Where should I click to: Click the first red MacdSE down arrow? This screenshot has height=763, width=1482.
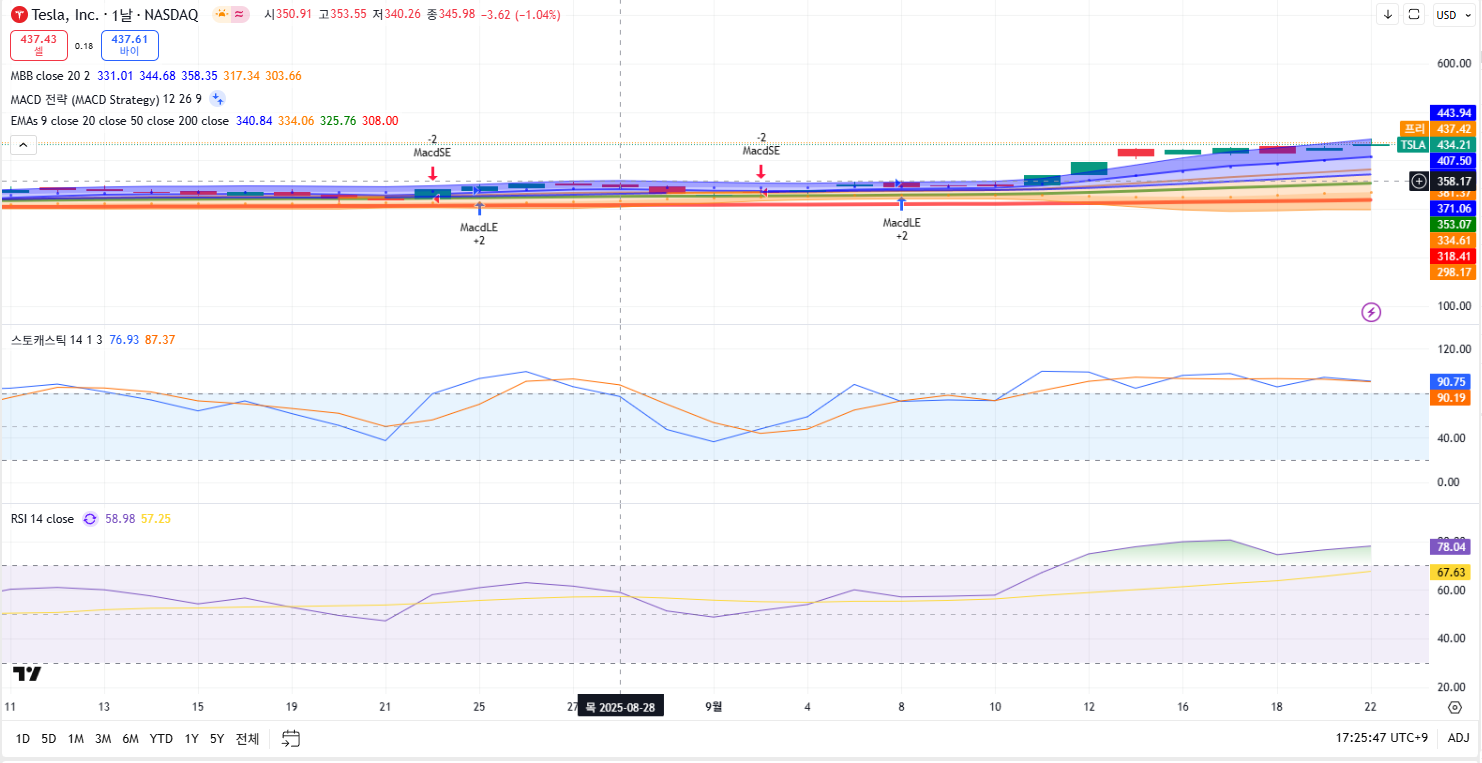pos(432,173)
